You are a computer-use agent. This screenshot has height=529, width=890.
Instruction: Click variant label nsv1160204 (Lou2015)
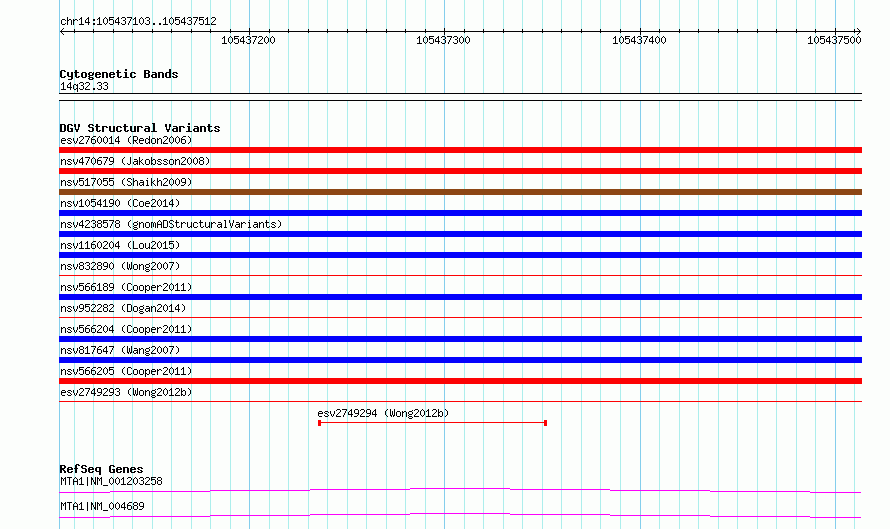(120, 245)
